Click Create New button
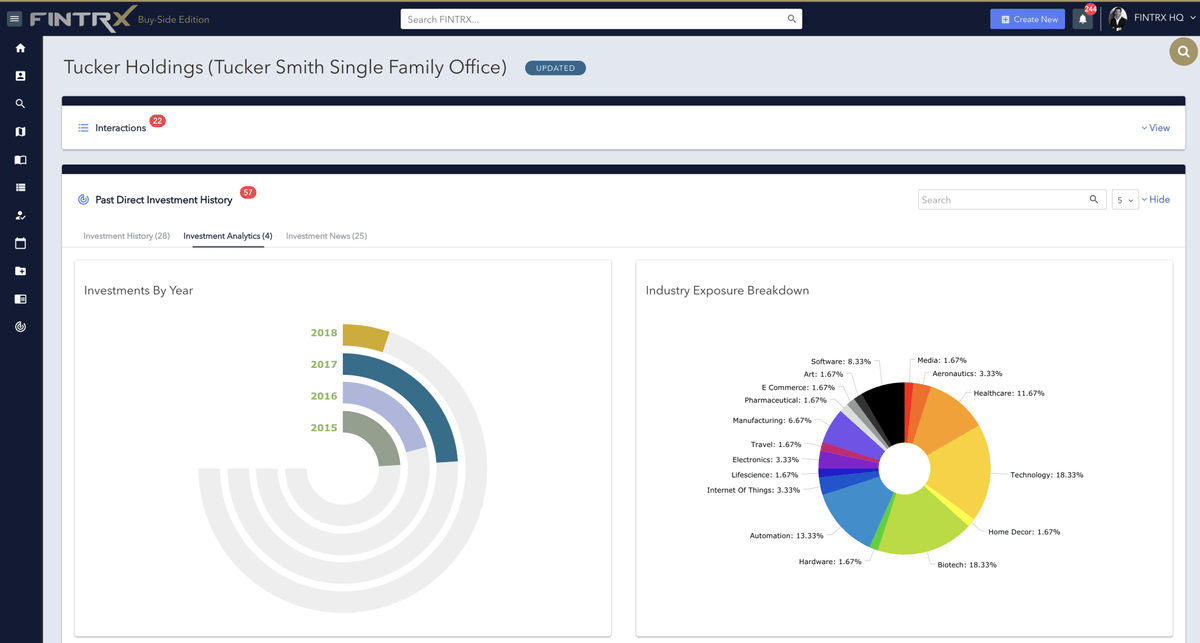Viewport: 1200px width, 643px height. [x=1027, y=19]
